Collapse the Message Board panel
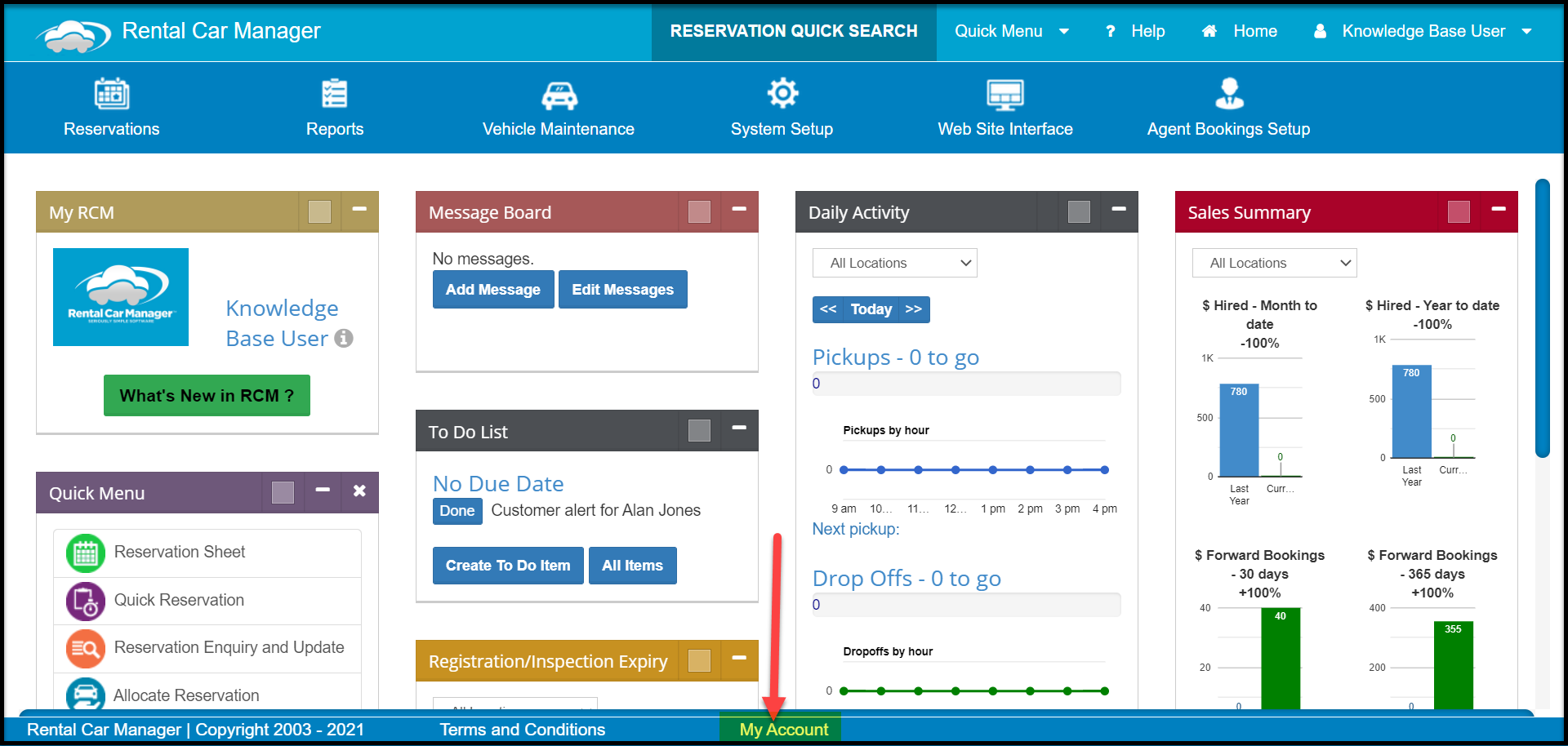1568x746 pixels. [x=739, y=209]
